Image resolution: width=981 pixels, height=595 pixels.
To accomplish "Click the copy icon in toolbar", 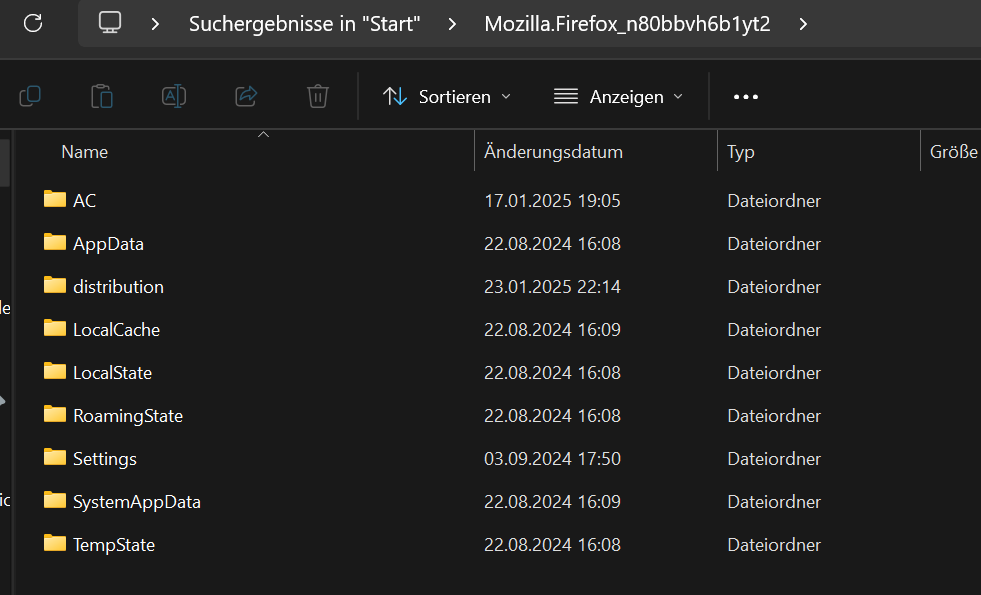I will point(30,96).
